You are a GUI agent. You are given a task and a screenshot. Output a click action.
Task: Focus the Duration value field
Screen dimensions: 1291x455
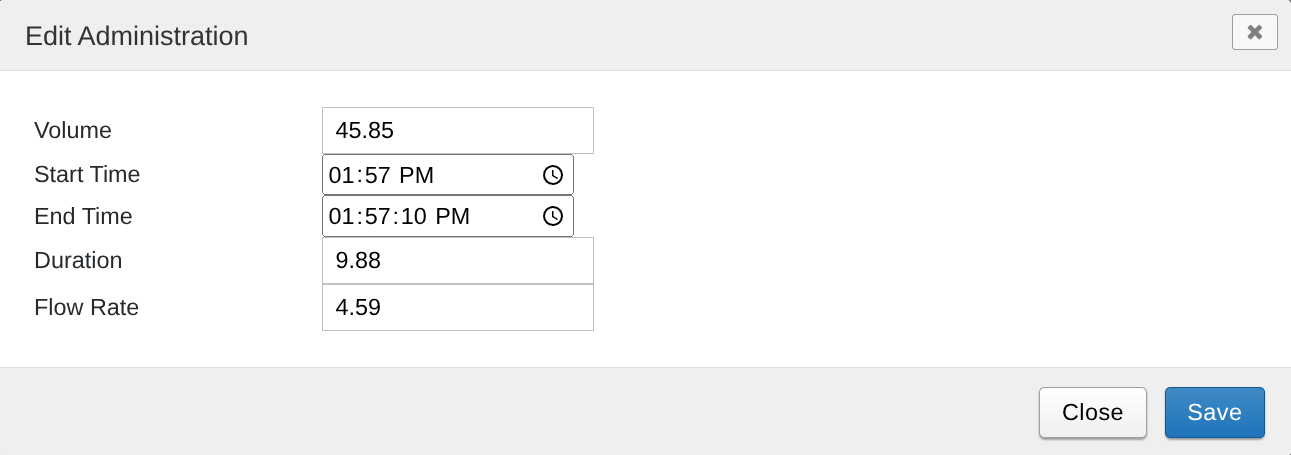(457, 261)
